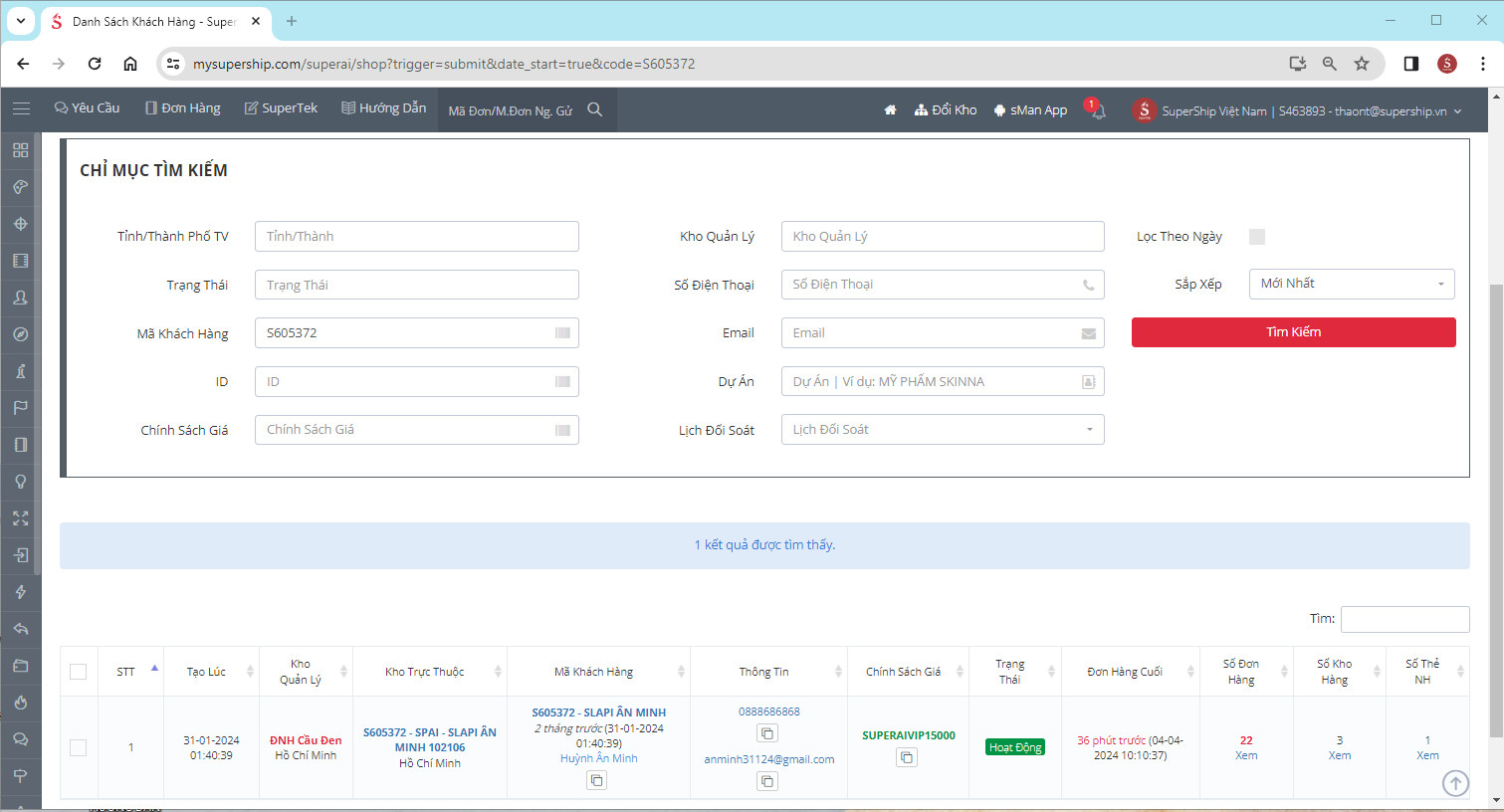Click the login arrow icon in sidebar
1504x812 pixels.
[x=20, y=555]
